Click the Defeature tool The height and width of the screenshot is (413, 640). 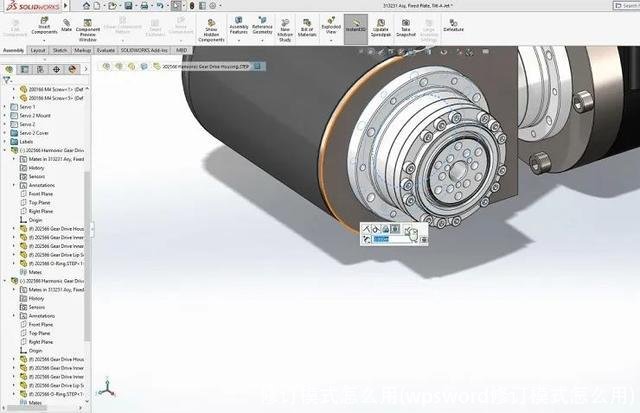453,26
